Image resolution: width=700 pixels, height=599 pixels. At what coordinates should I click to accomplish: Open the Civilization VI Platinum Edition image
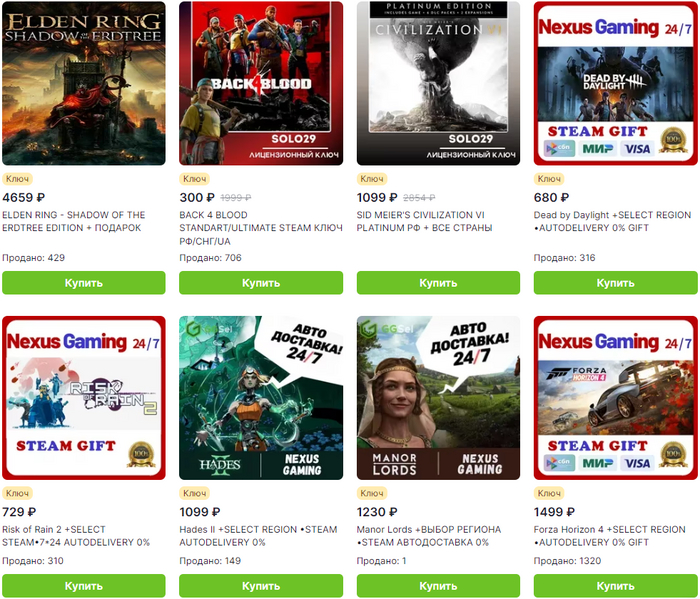(x=438, y=83)
